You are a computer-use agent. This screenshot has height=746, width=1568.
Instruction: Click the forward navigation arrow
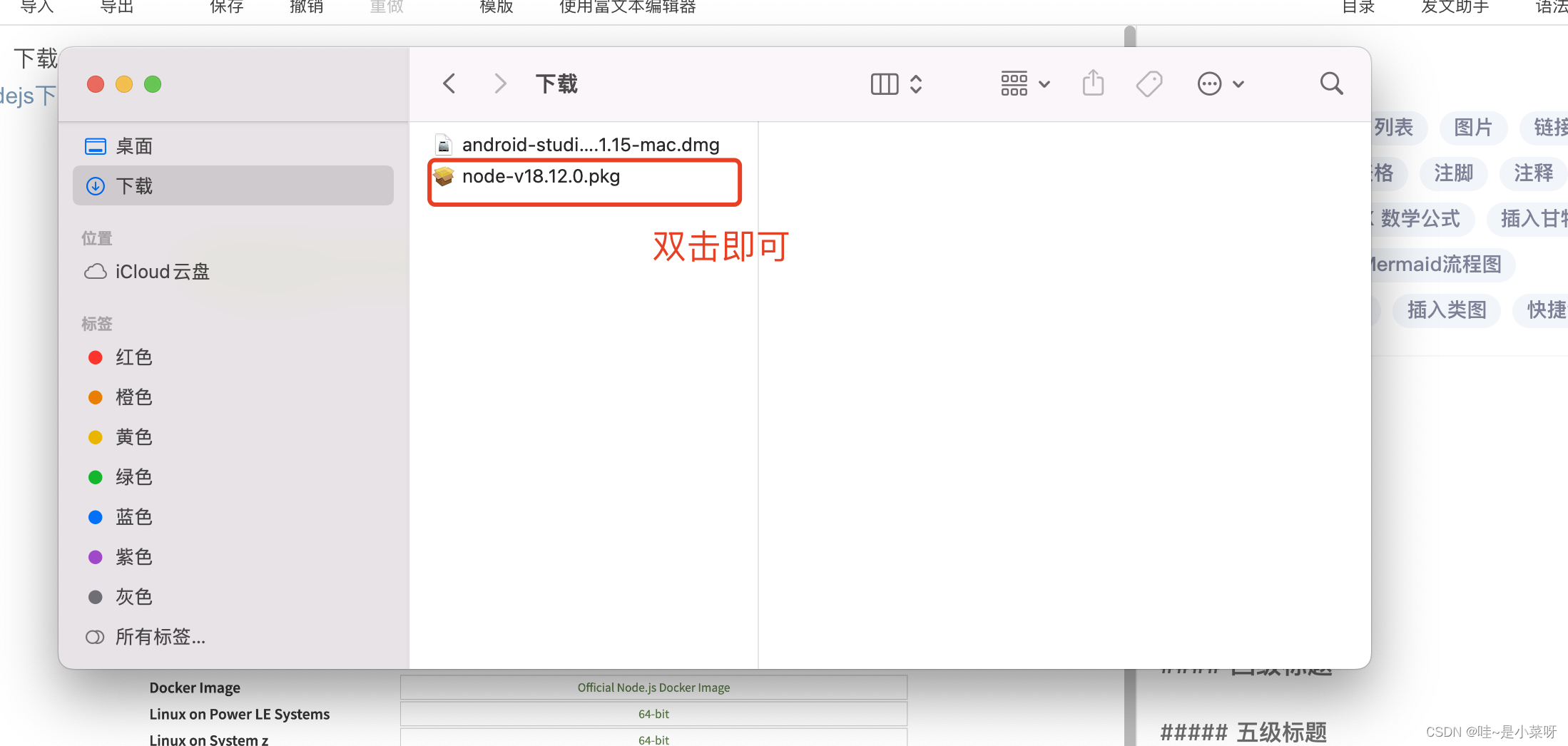[499, 83]
